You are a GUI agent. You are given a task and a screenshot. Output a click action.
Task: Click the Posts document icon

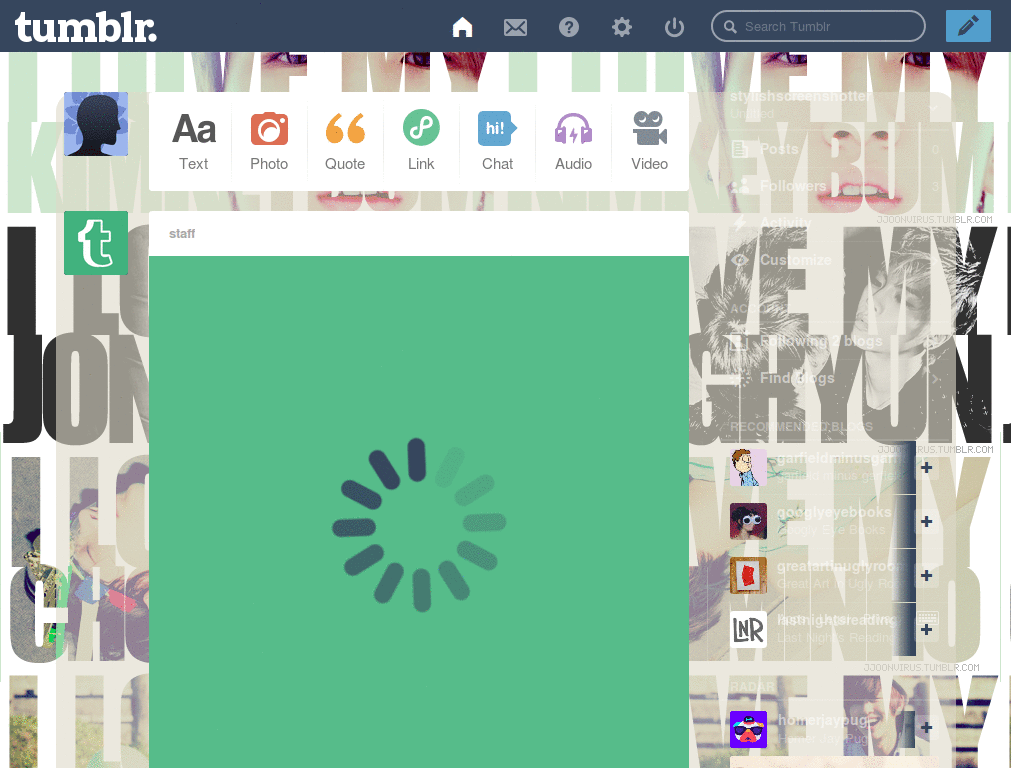[739, 150]
